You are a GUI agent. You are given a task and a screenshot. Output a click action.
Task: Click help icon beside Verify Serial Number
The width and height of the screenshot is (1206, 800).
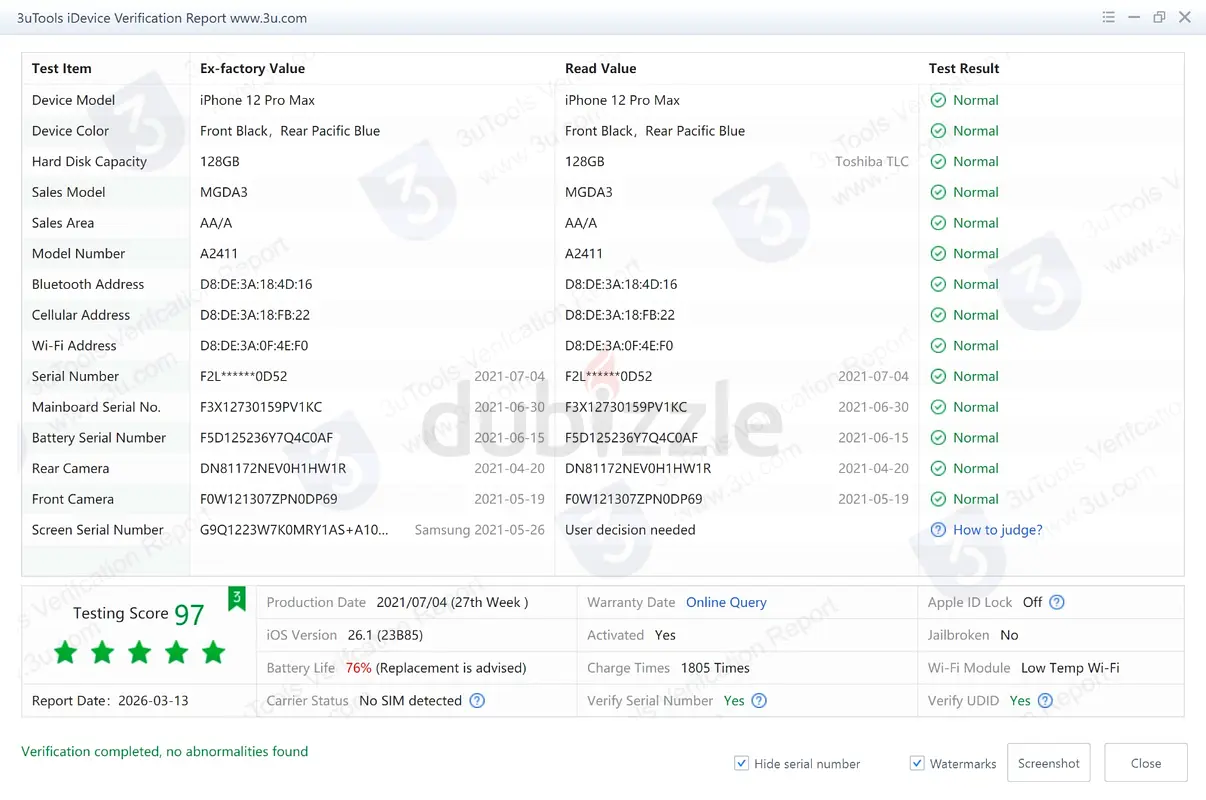click(x=759, y=701)
